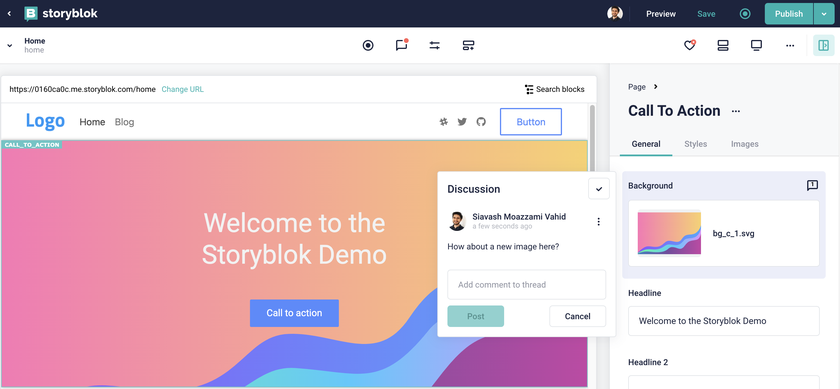Open the three-dot menu in the toolbar

click(790, 46)
